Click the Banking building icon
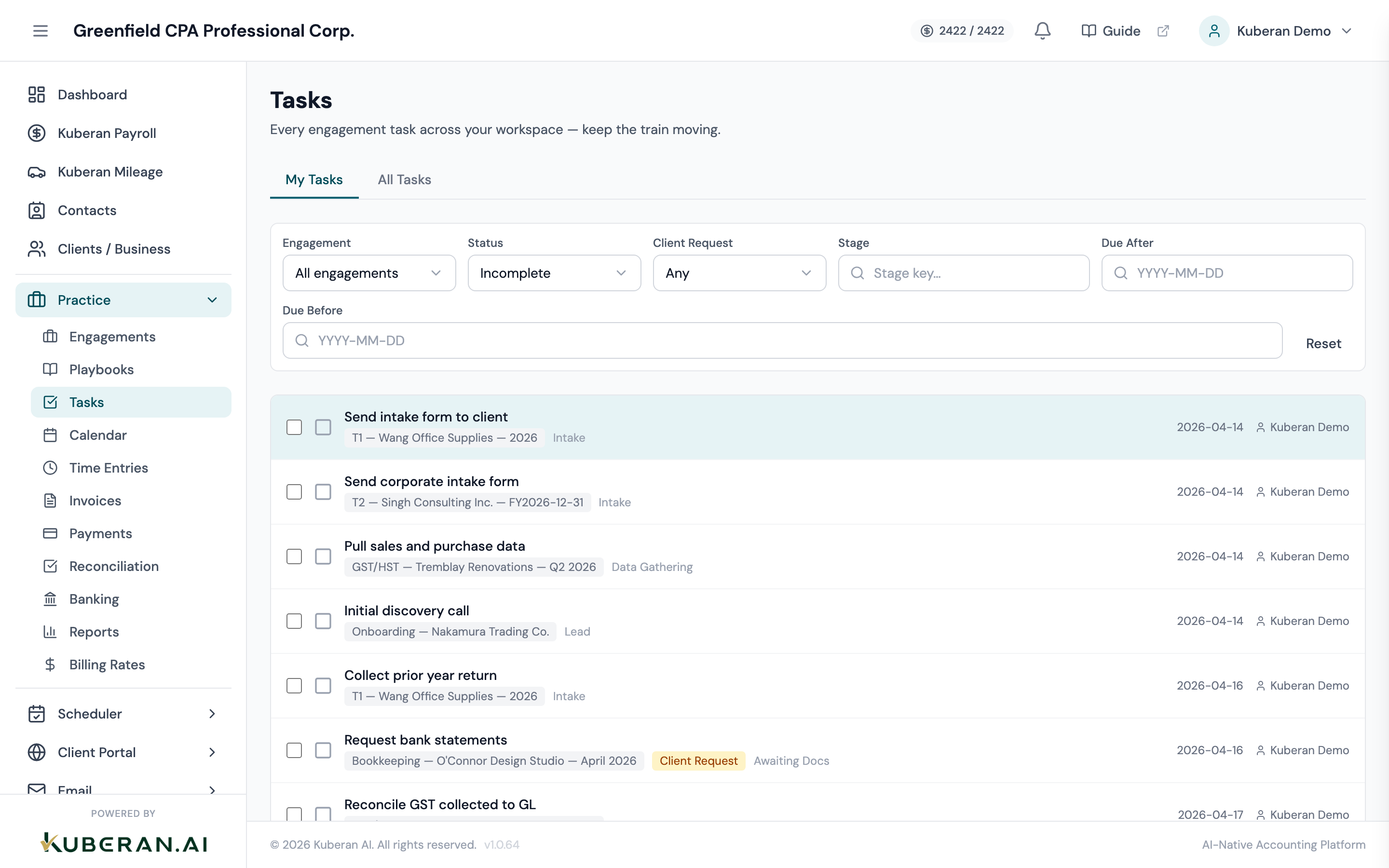This screenshot has width=1389, height=868. tap(50, 599)
